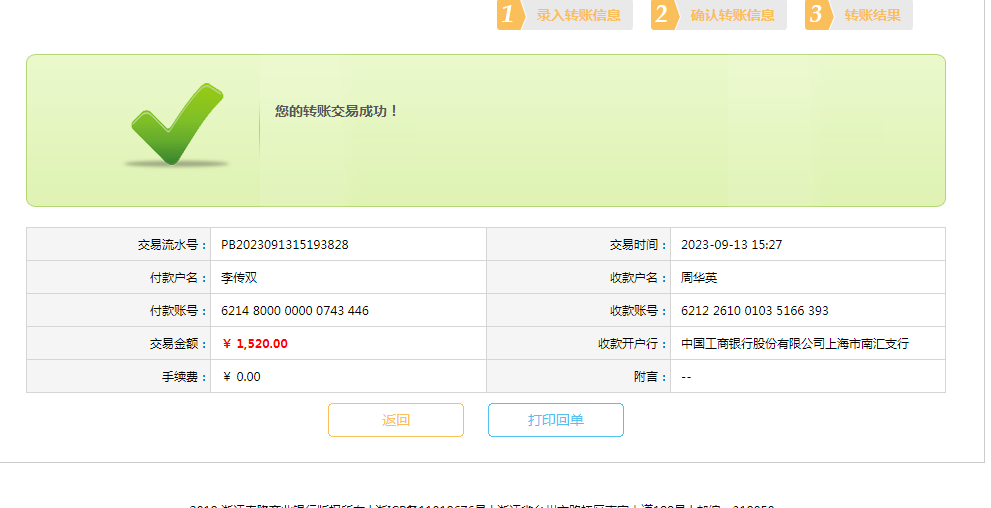
Task: Select the 转账结果 step label
Action: (x=872, y=15)
